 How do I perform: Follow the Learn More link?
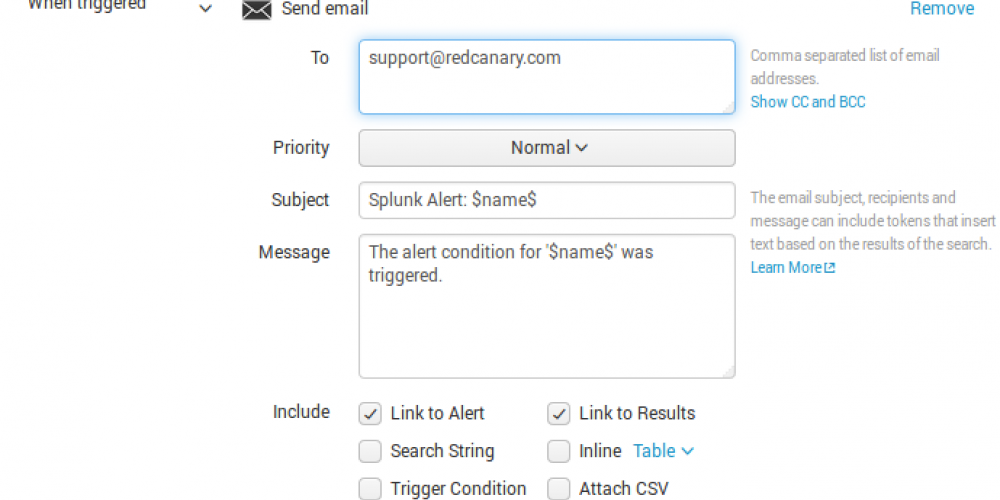tap(786, 268)
